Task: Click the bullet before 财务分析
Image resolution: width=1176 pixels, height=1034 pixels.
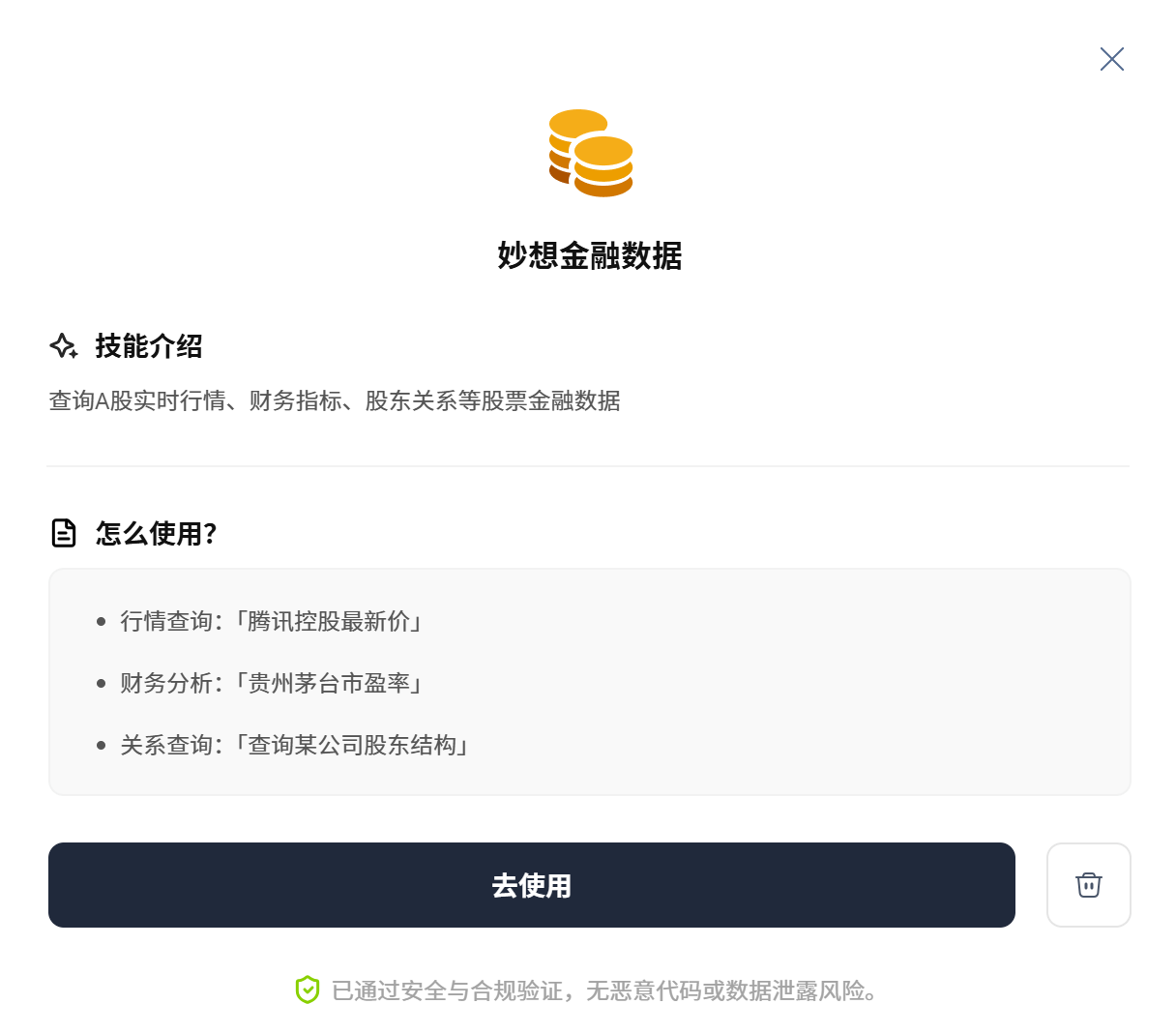Action: click(102, 684)
